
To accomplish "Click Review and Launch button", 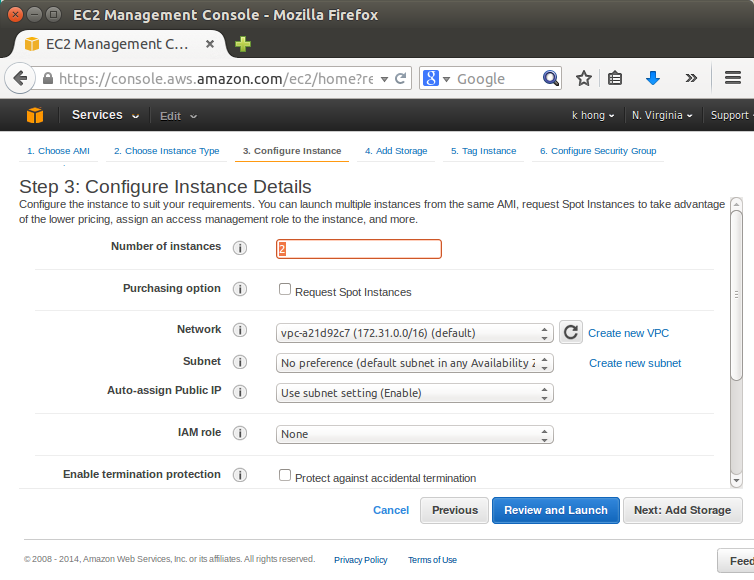I will coord(556,510).
